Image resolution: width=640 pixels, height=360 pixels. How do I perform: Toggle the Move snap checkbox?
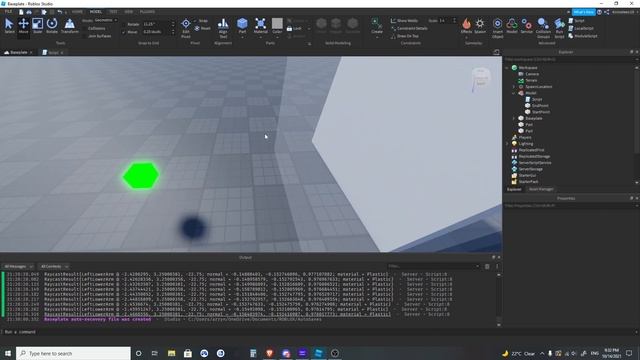(x=124, y=32)
